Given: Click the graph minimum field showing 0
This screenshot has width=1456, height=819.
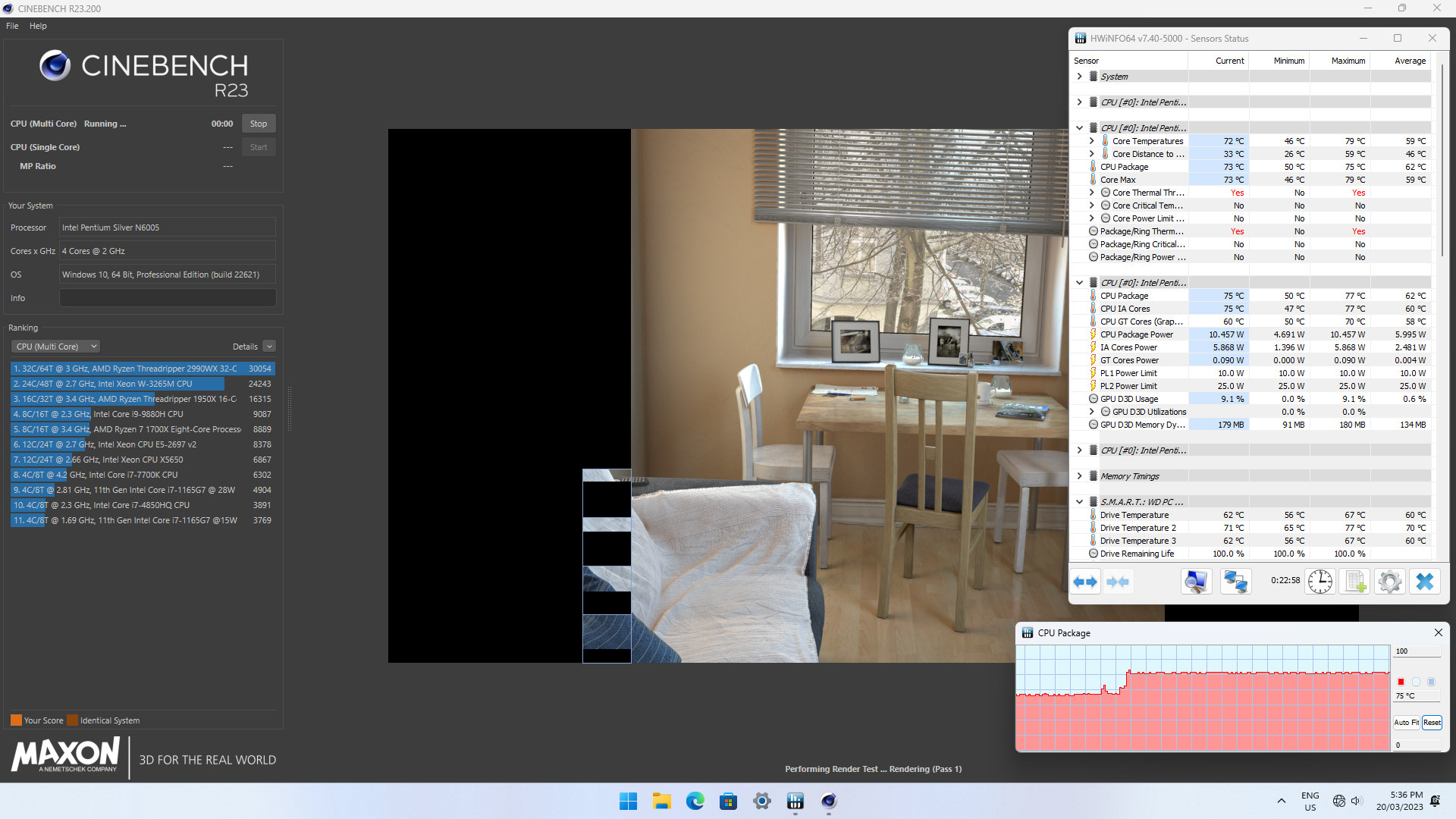Looking at the screenshot, I should click(1417, 745).
